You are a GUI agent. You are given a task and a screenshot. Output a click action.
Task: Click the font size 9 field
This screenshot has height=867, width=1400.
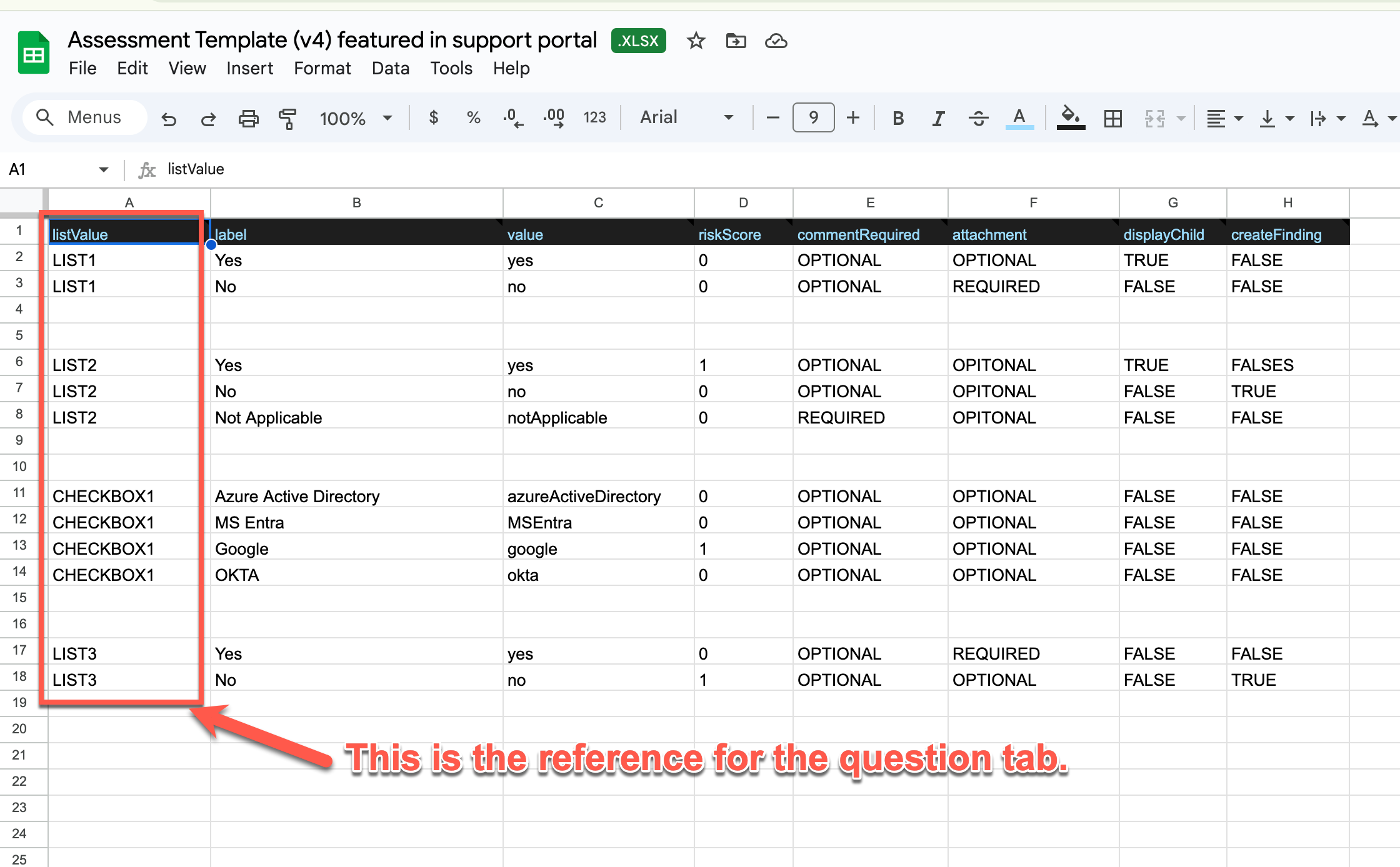(x=813, y=117)
